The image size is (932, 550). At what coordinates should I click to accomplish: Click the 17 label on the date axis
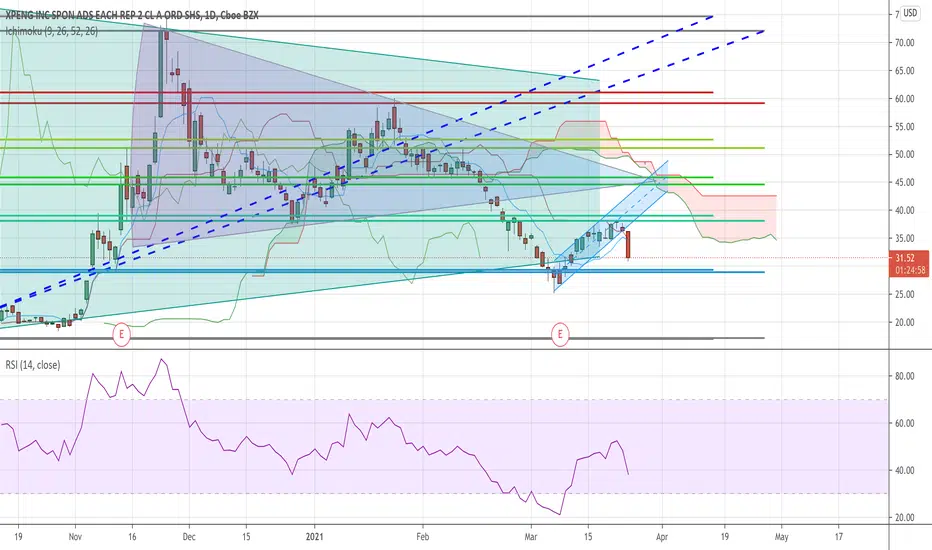click(x=839, y=537)
